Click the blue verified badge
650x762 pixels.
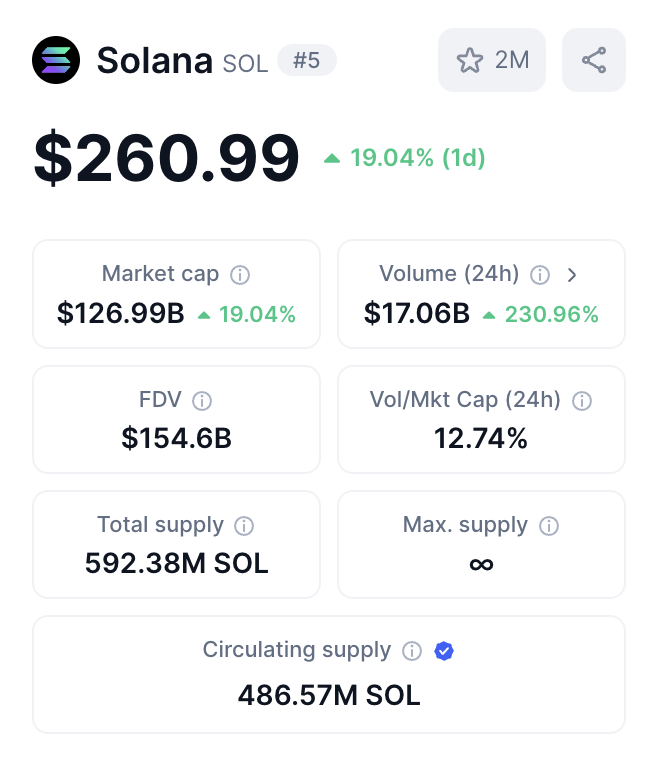(x=444, y=651)
